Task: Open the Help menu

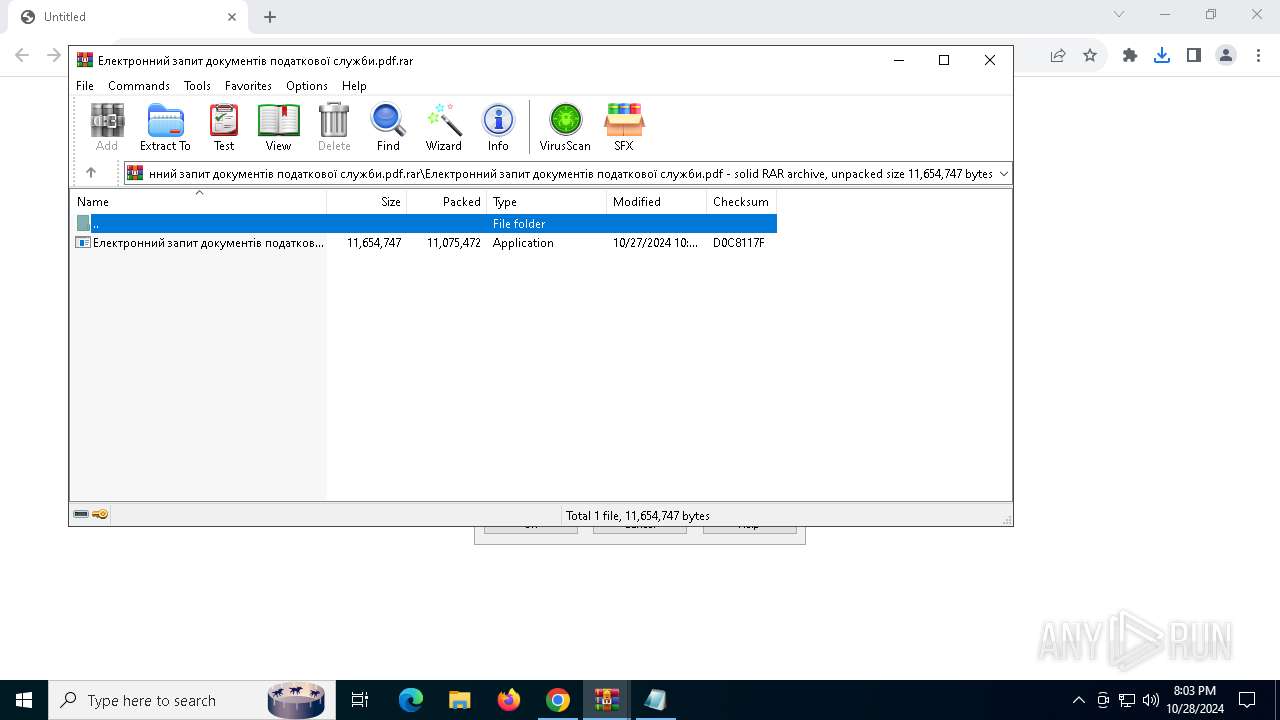Action: click(354, 86)
